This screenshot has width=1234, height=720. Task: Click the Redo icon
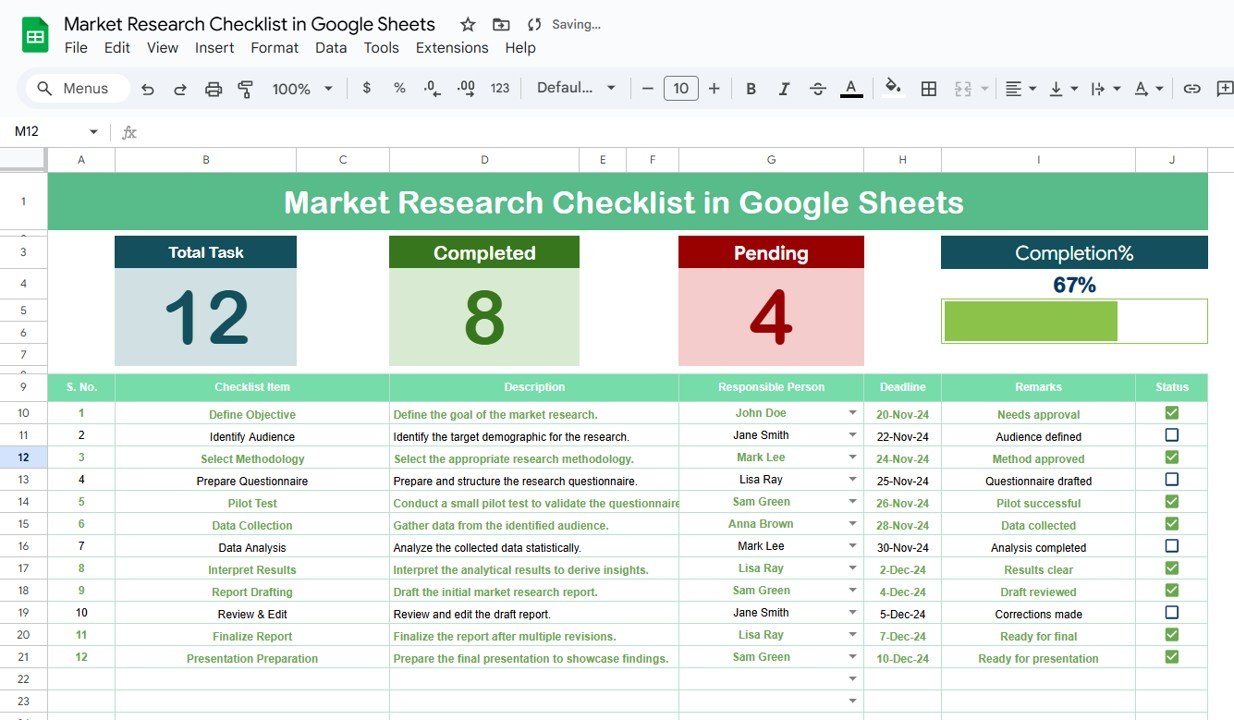tap(180, 89)
